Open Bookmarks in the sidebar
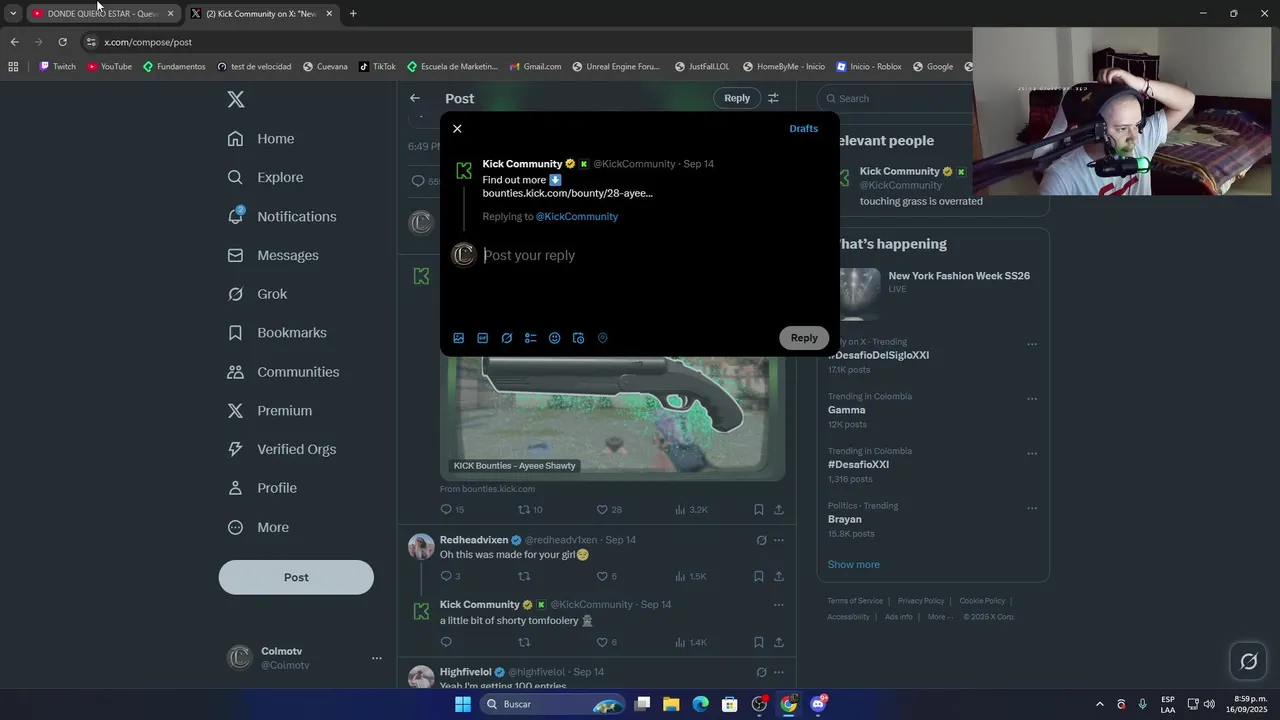This screenshot has height=720, width=1280. tap(277, 333)
